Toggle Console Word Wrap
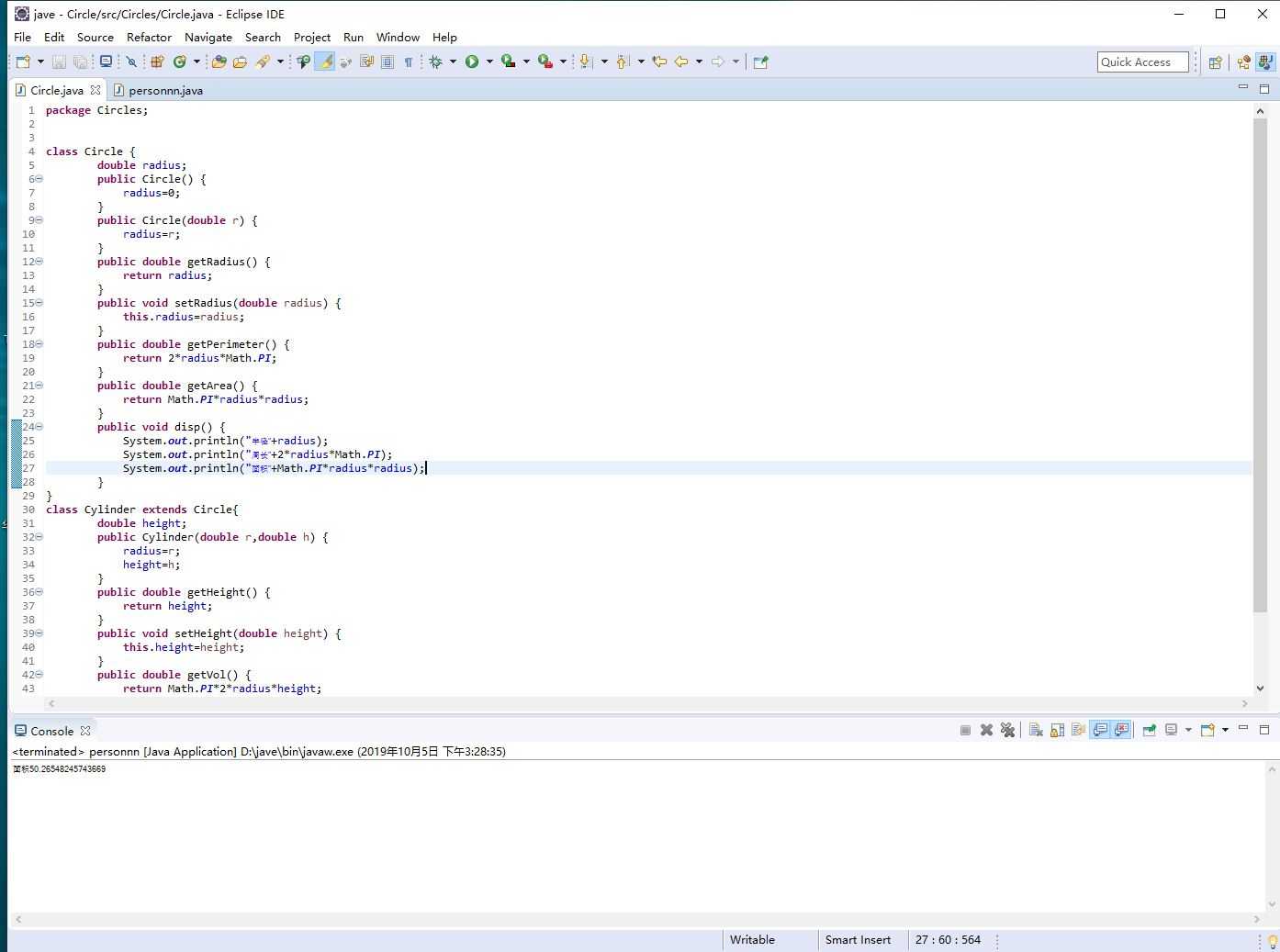Image resolution: width=1280 pixels, height=952 pixels. pyautogui.click(x=1078, y=730)
